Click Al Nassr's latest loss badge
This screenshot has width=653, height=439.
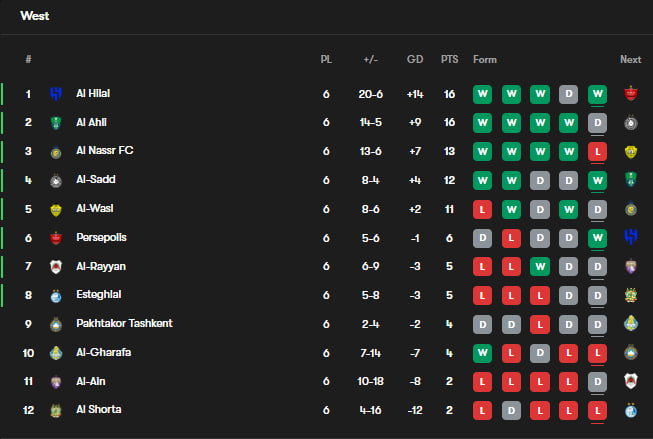click(597, 152)
